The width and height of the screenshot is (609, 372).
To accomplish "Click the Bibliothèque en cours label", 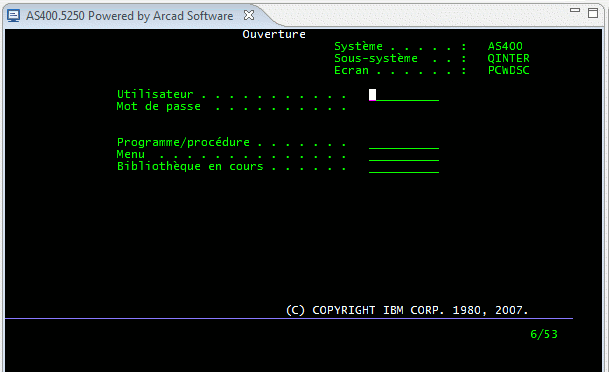I will coord(190,167).
